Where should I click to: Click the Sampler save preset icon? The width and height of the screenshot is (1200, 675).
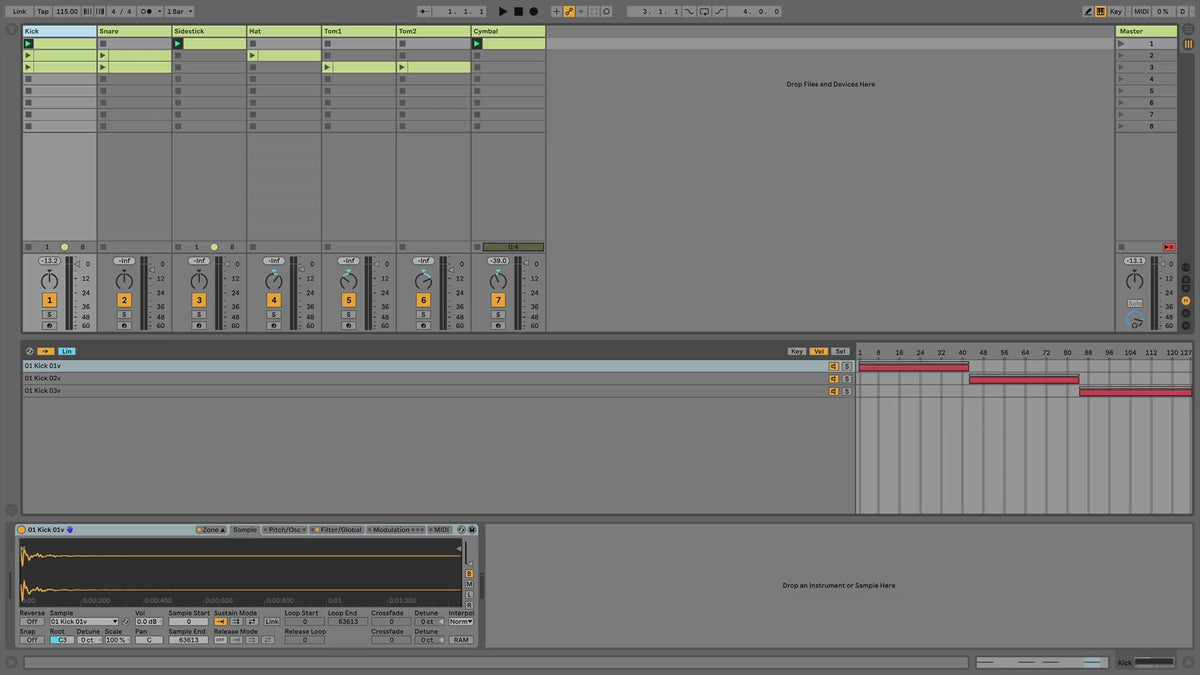pos(471,530)
